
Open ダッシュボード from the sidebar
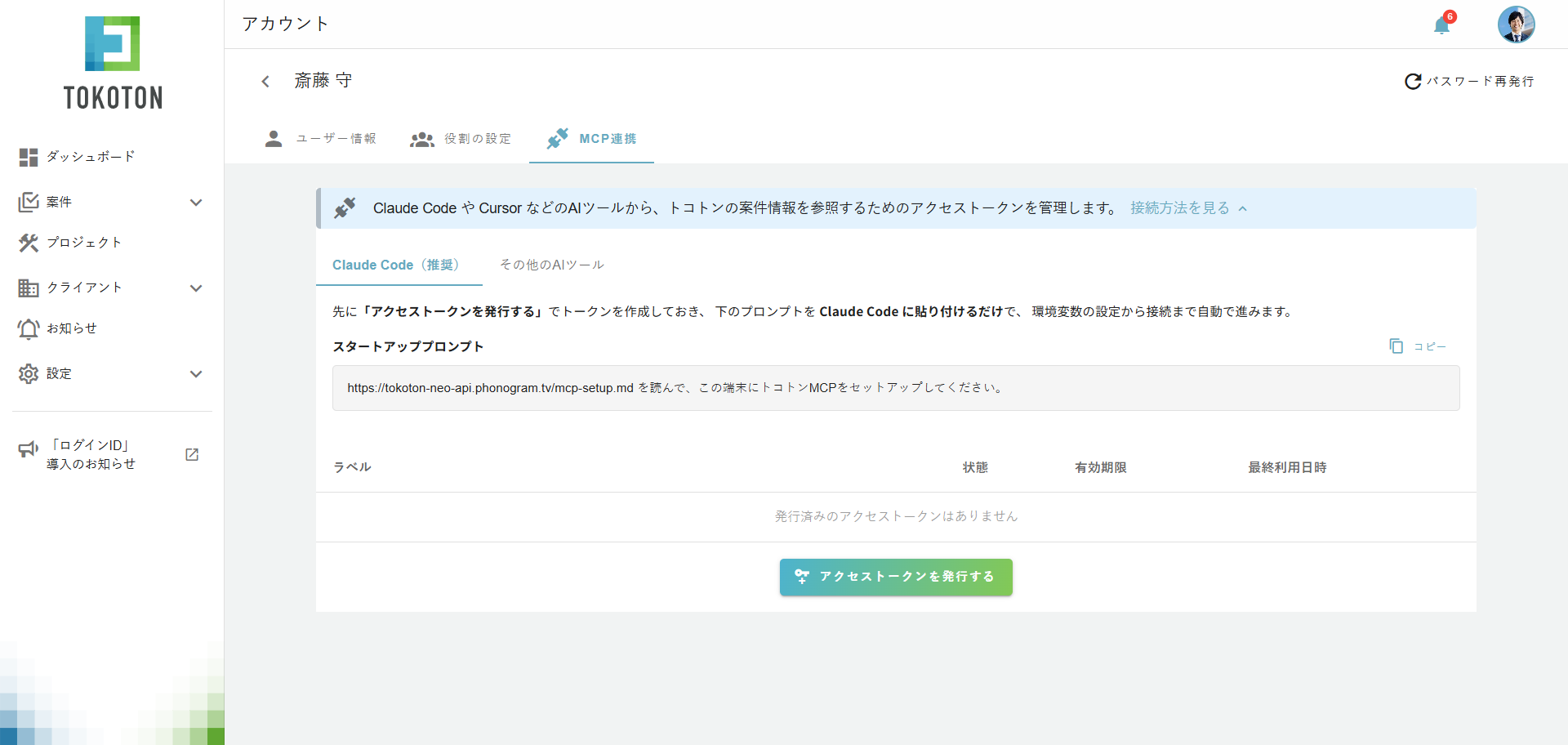coord(78,157)
